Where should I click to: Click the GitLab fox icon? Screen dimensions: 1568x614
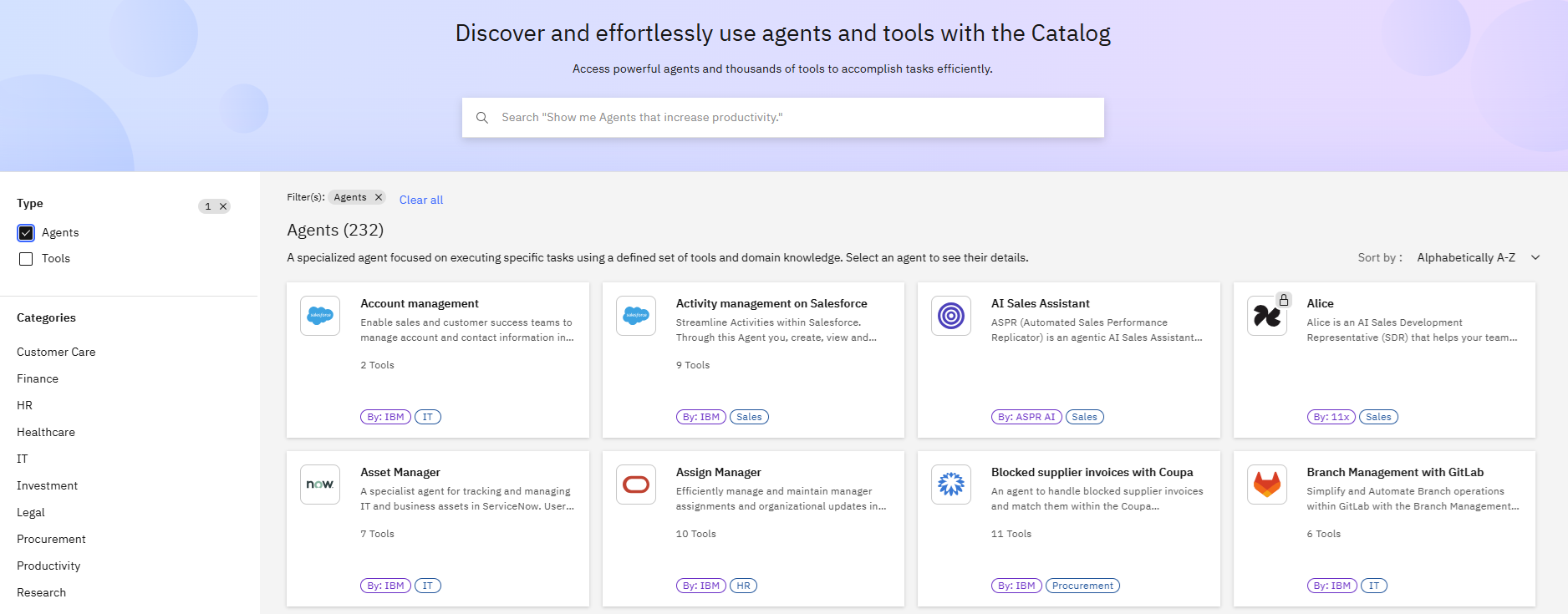(1266, 485)
